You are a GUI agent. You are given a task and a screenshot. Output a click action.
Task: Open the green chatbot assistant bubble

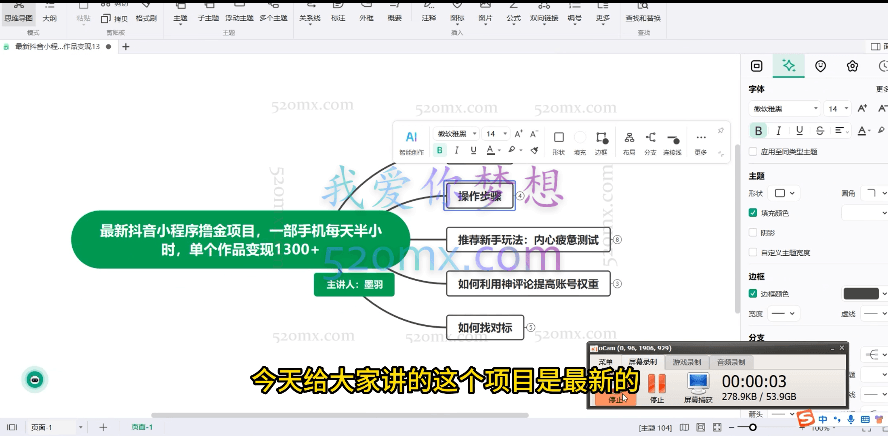pos(35,380)
